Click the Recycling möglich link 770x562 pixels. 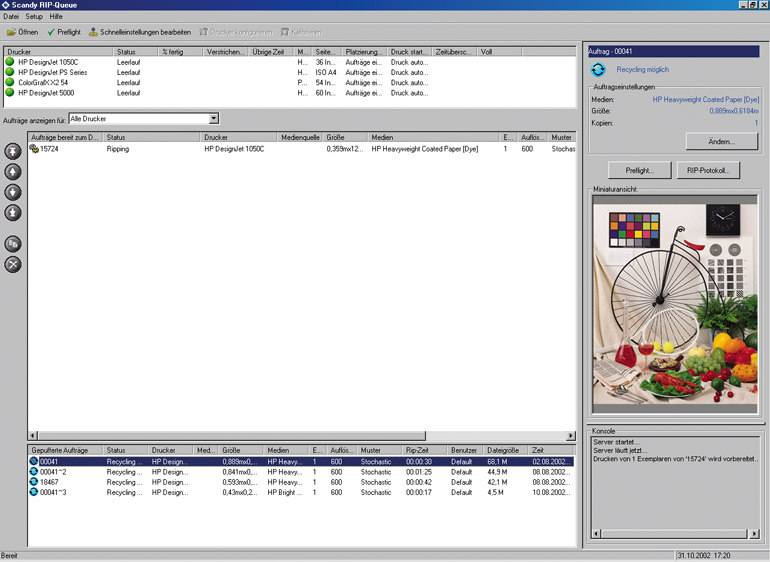click(x=642, y=70)
